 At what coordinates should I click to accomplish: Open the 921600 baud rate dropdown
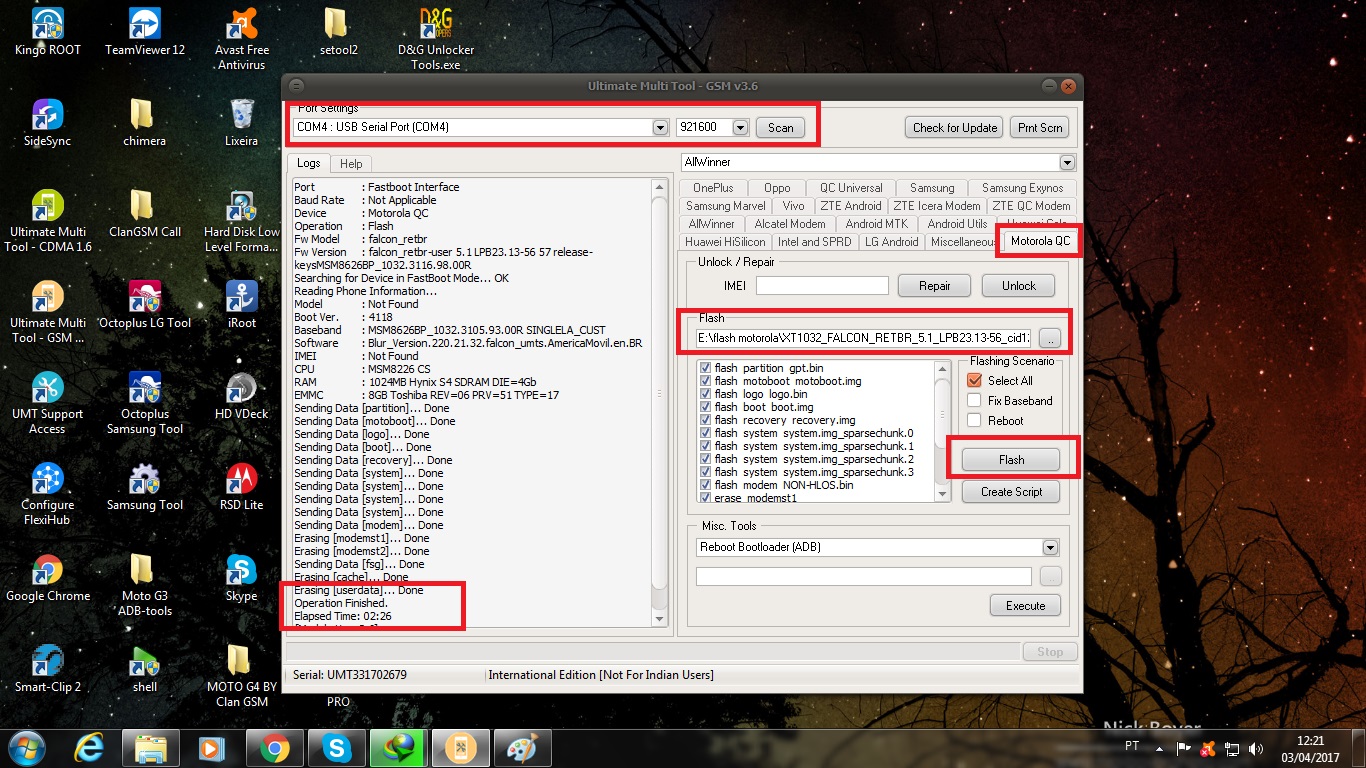tap(740, 127)
